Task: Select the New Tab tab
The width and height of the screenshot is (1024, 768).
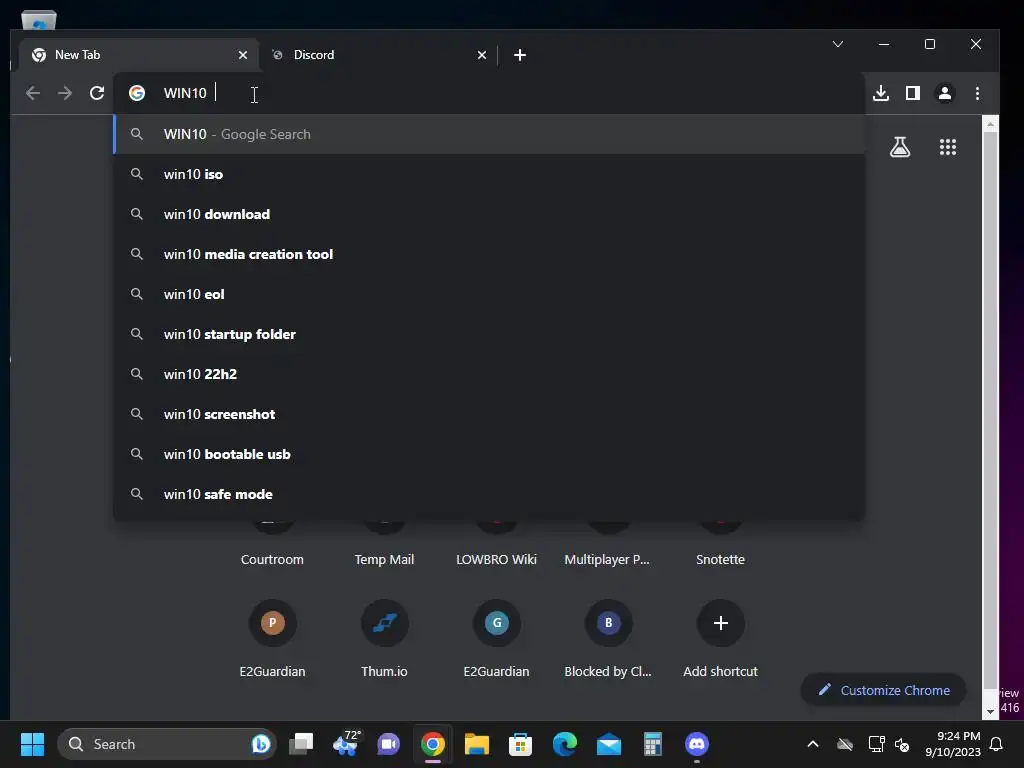Action: point(137,55)
